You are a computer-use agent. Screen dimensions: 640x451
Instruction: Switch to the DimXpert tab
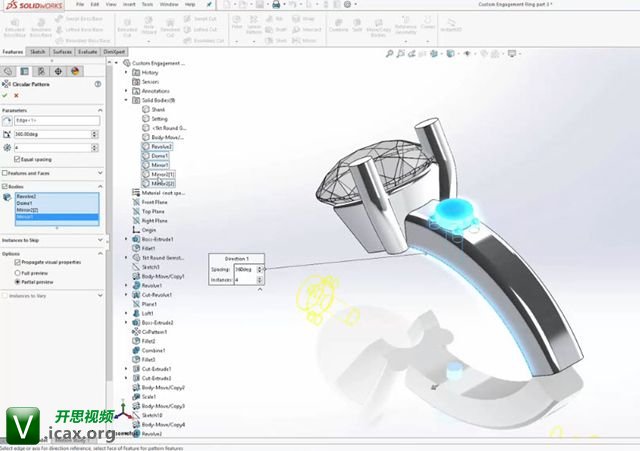tap(114, 52)
